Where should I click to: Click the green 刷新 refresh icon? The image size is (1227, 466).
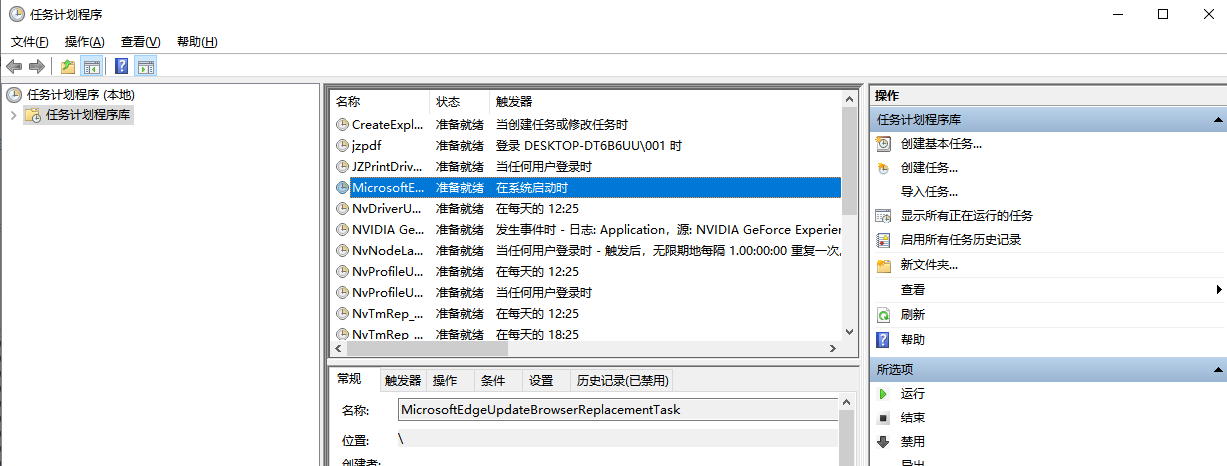click(x=883, y=314)
